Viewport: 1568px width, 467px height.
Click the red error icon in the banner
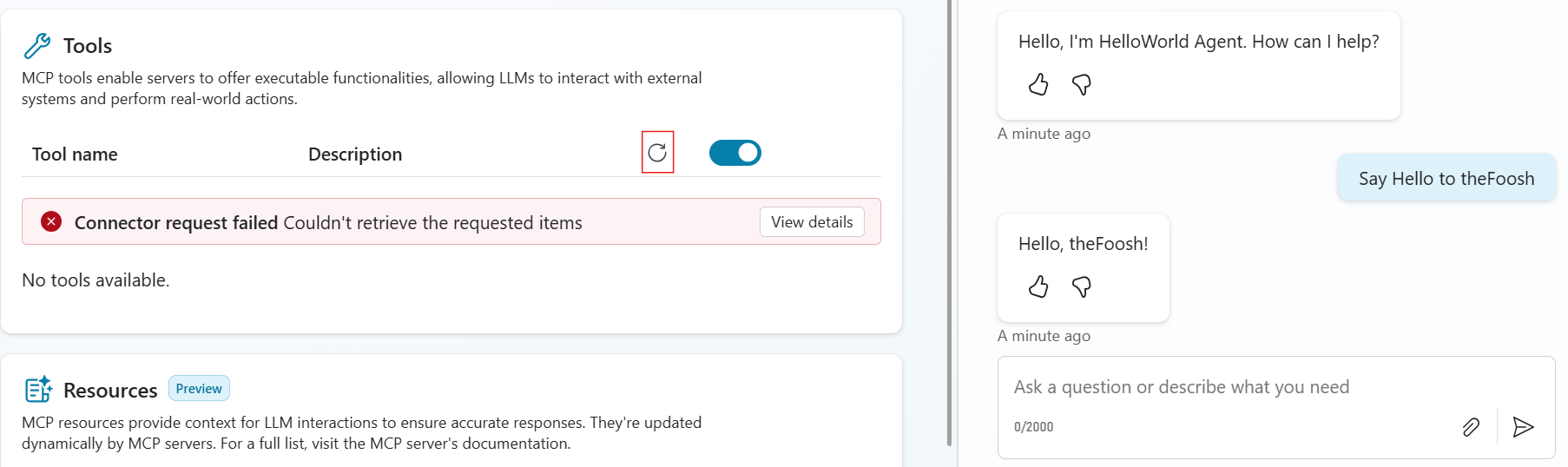[x=51, y=221]
